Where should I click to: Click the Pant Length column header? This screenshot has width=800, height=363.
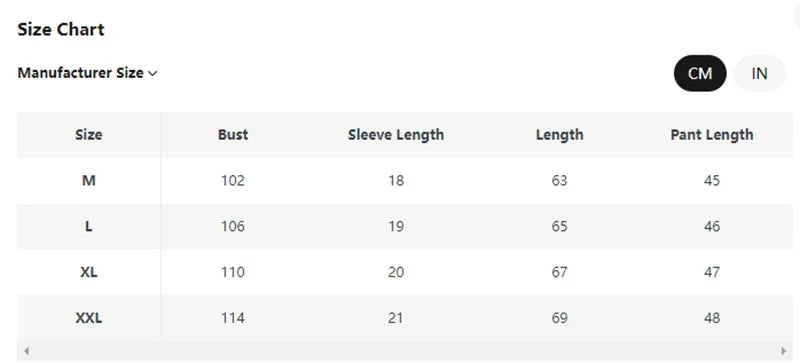tap(712, 135)
